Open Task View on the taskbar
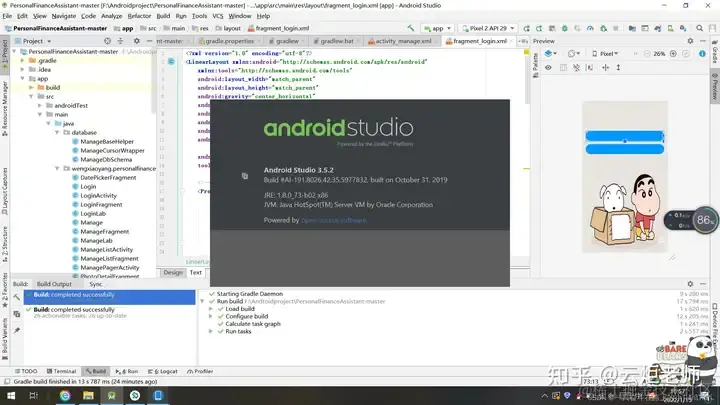The image size is (720, 405). pyautogui.click(x=34, y=395)
